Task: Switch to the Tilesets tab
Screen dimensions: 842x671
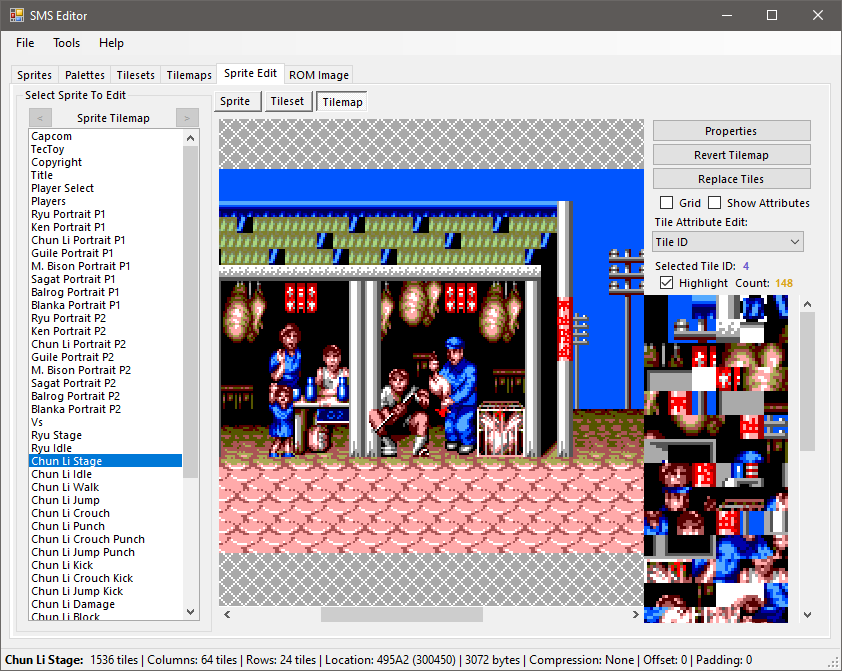Action: [x=136, y=75]
